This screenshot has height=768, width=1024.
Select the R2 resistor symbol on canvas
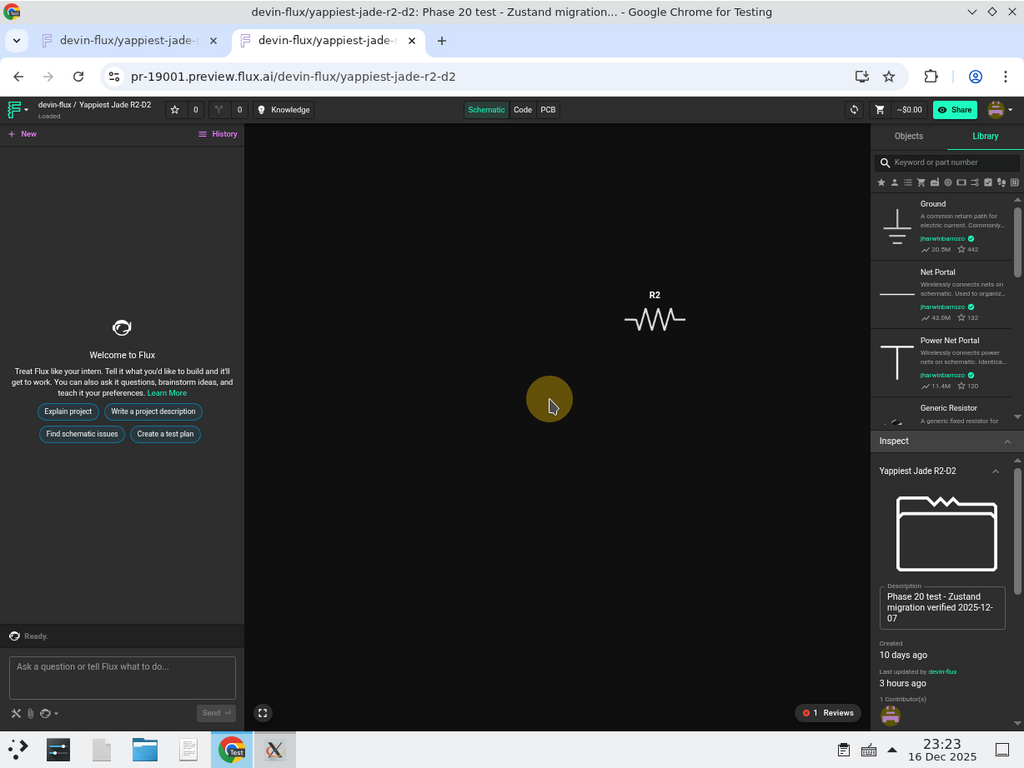(x=655, y=319)
